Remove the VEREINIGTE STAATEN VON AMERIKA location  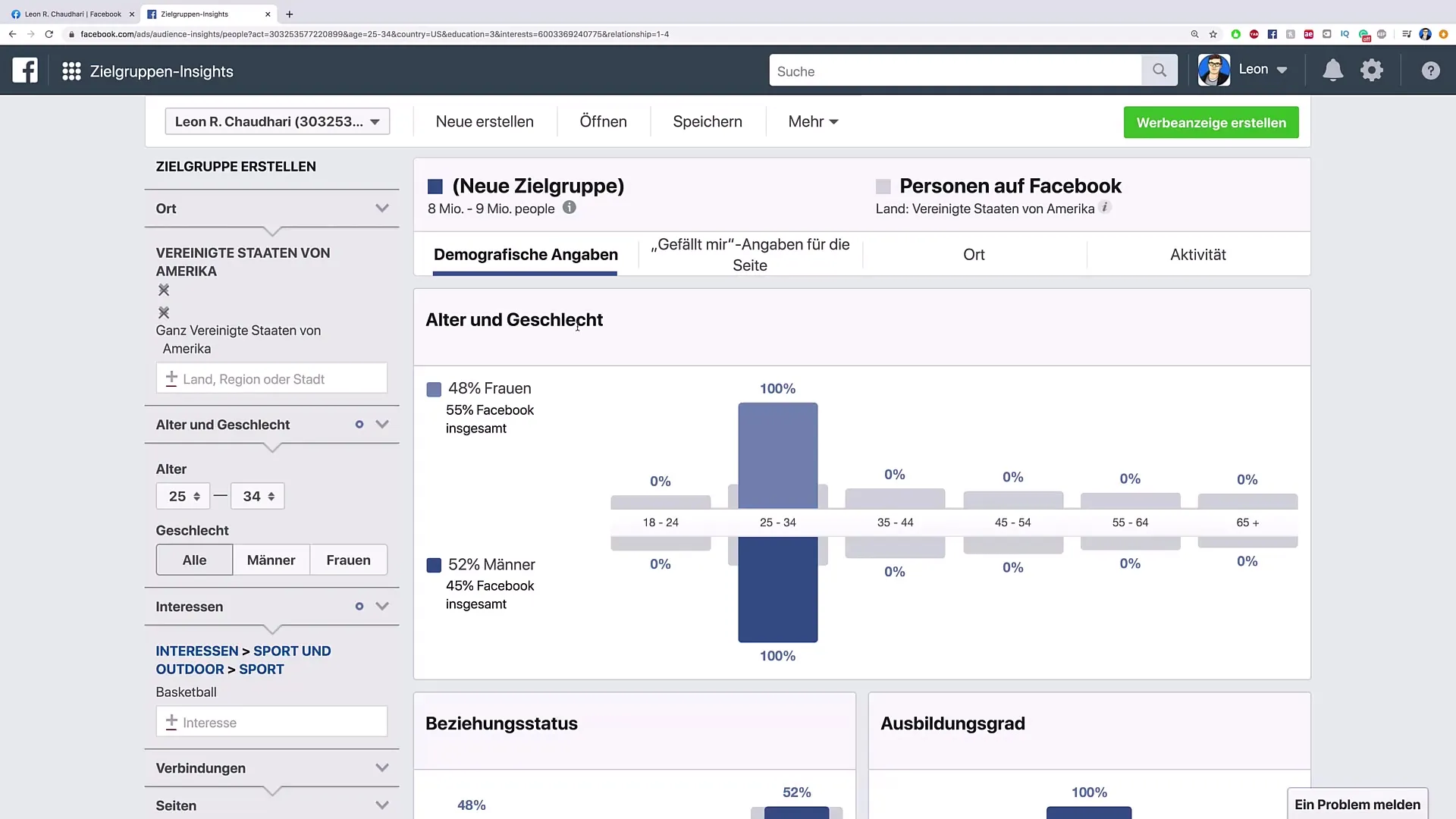point(164,290)
